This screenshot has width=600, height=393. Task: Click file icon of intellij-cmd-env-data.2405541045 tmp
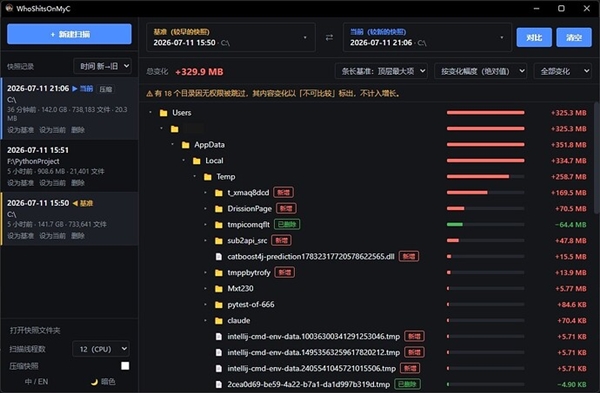click(219, 369)
